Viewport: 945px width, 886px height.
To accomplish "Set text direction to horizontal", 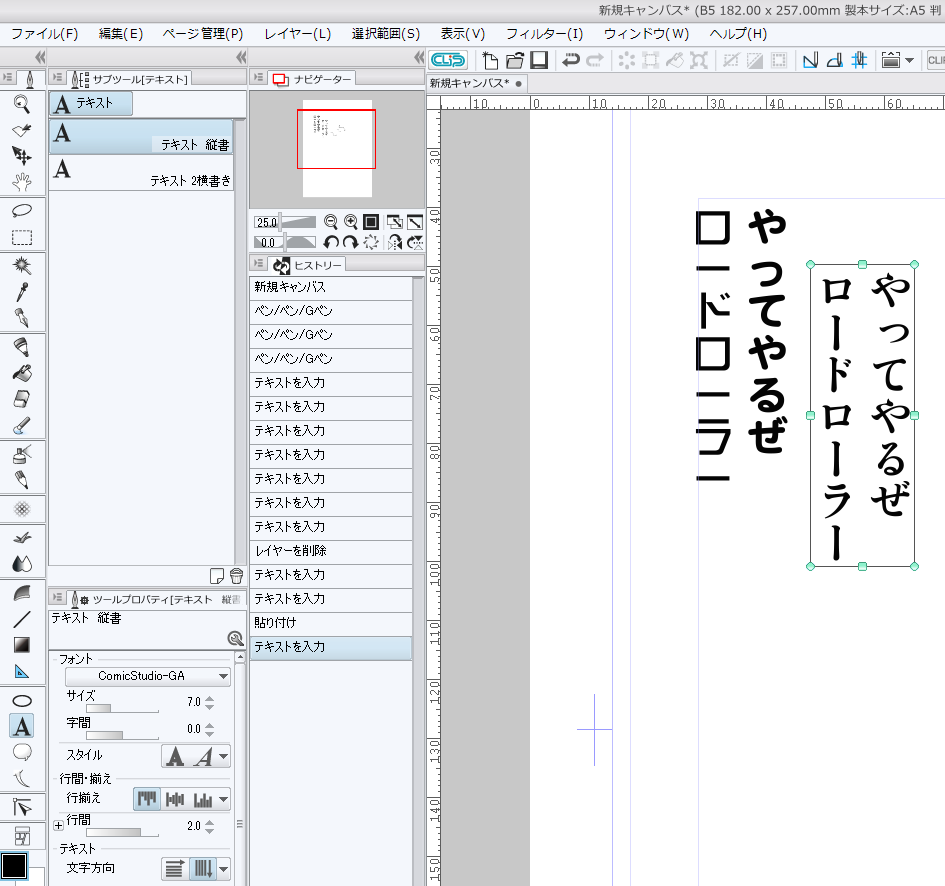I will (175, 868).
